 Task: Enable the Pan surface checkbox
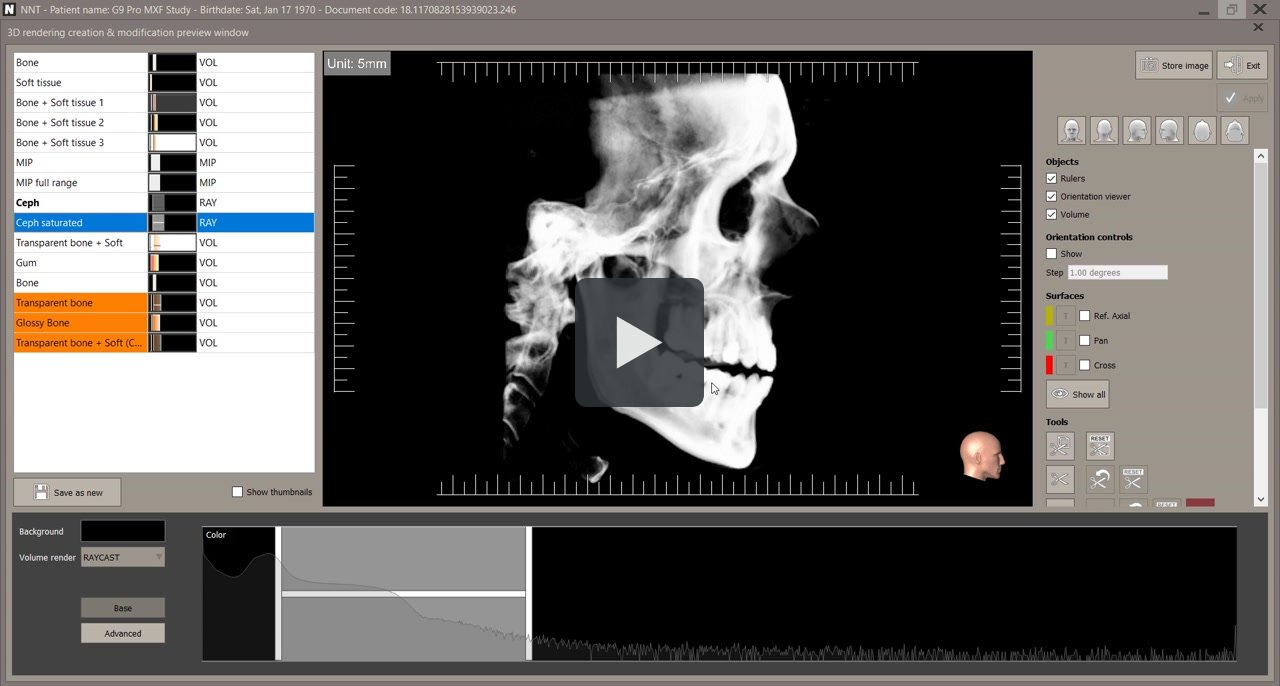(1085, 341)
